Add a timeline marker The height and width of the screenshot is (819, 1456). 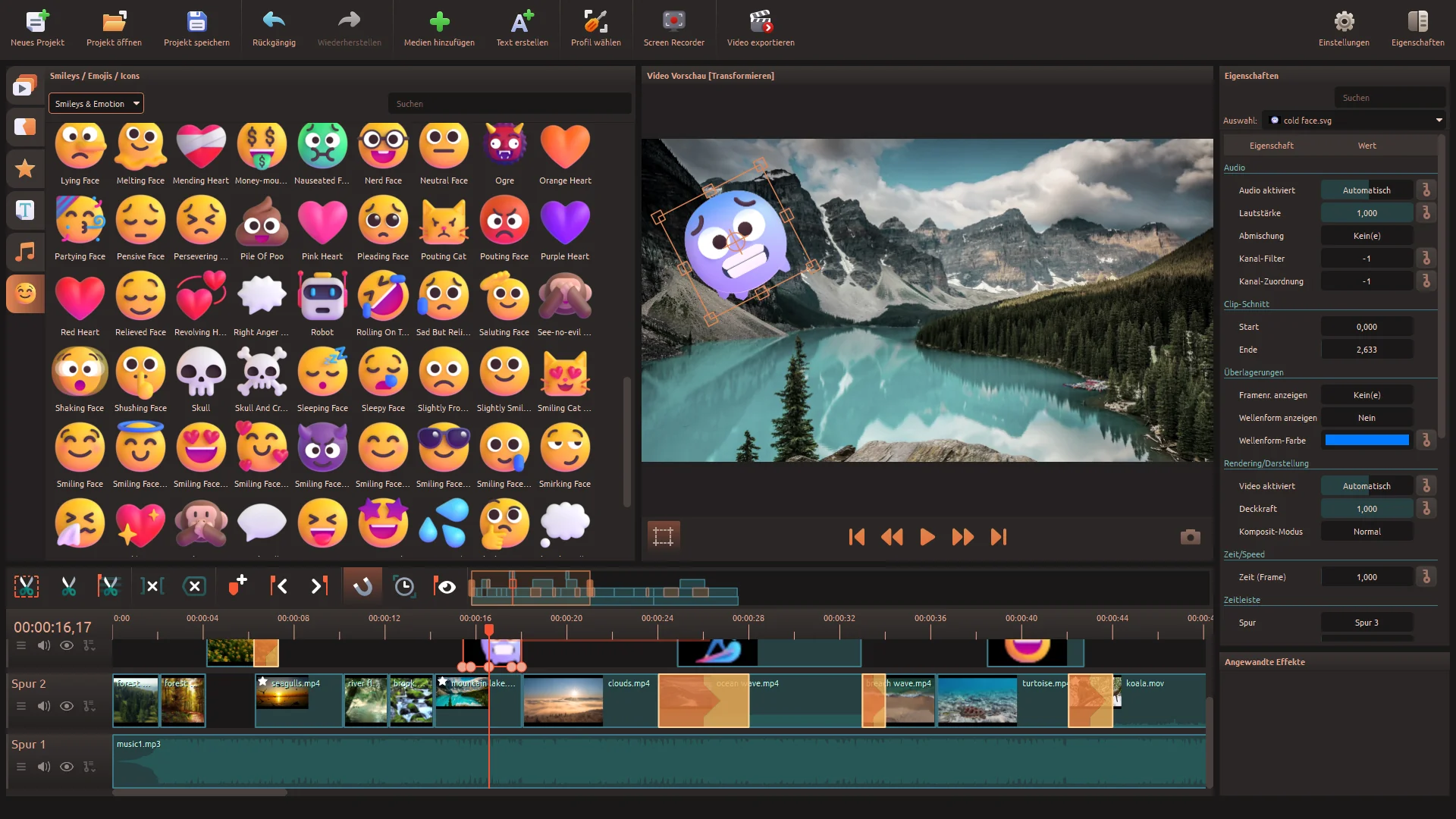(x=237, y=585)
